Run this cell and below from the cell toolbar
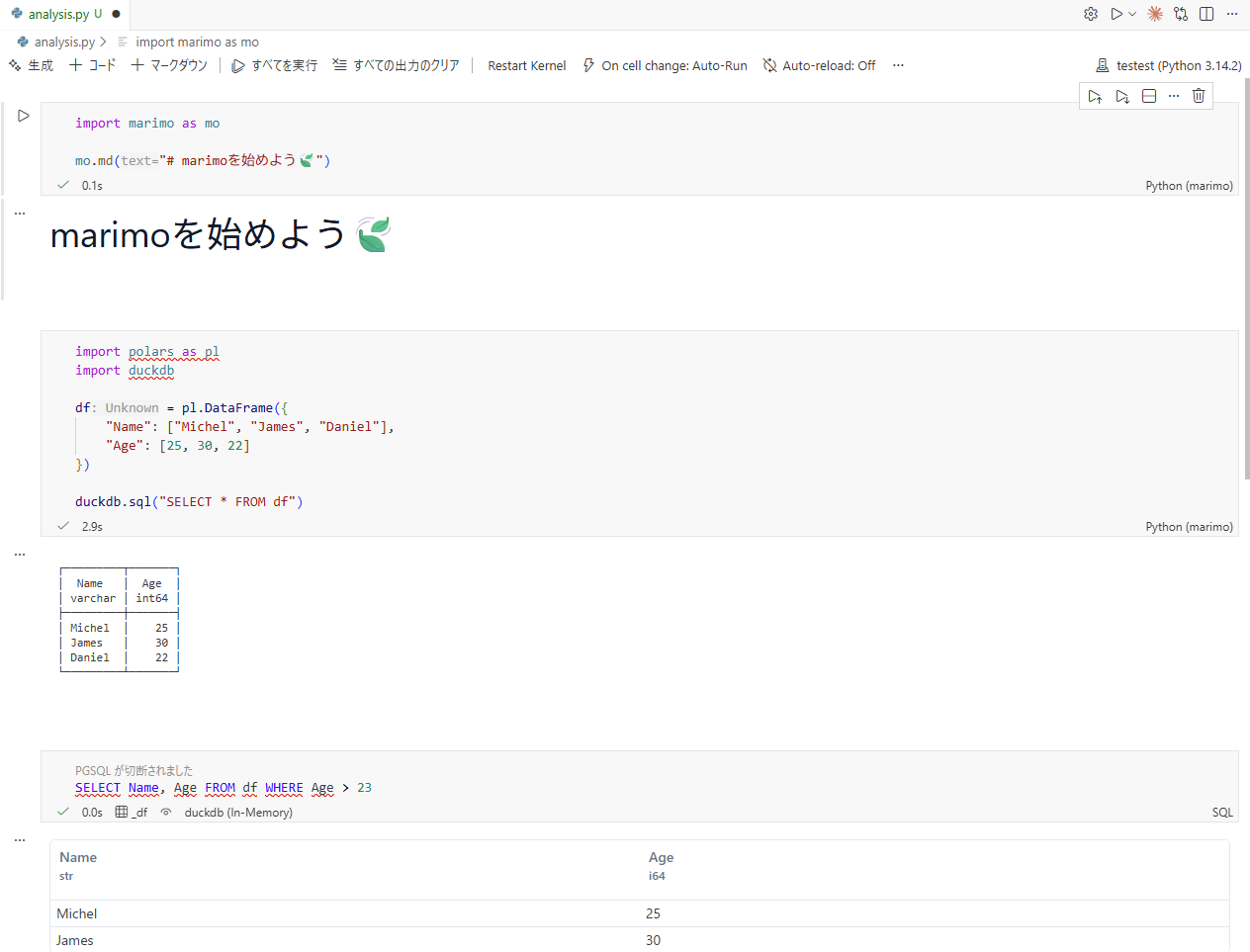 pyautogui.click(x=1122, y=96)
